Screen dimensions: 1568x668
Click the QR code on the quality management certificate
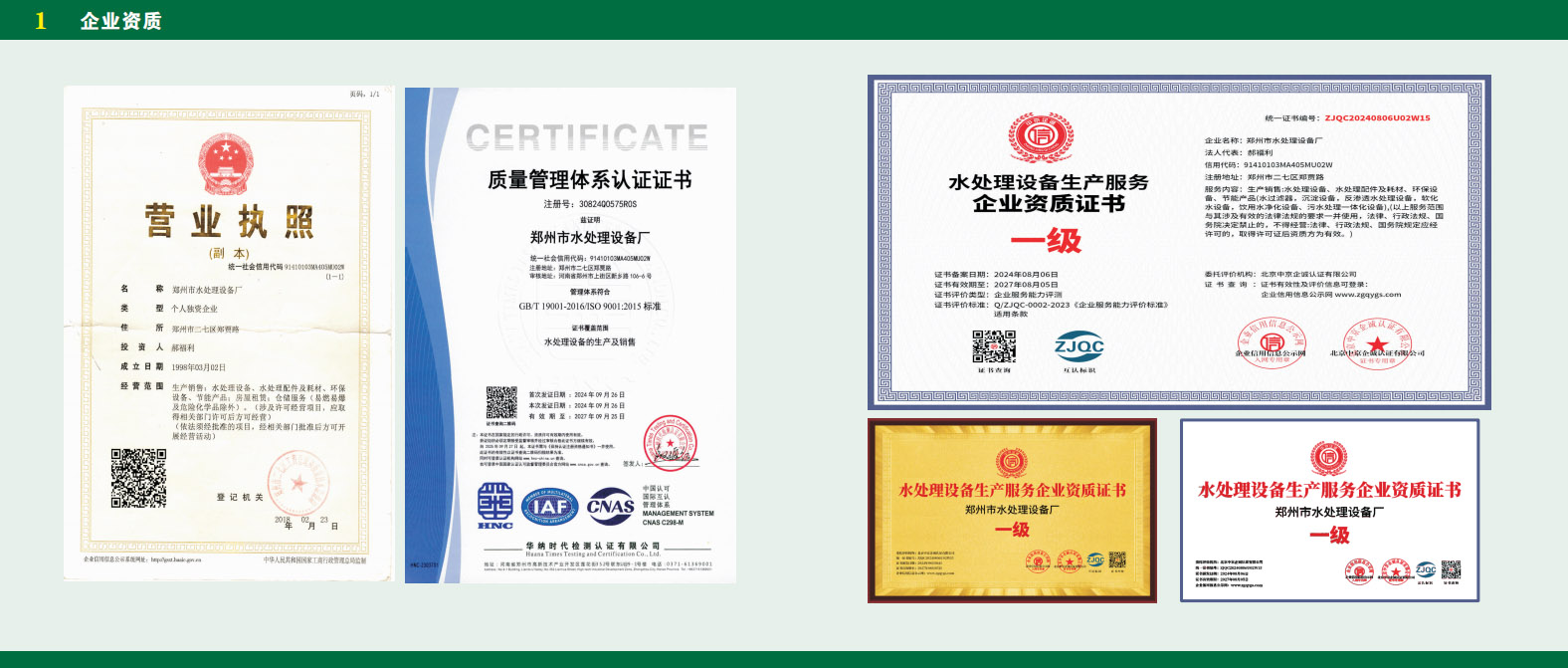(501, 403)
